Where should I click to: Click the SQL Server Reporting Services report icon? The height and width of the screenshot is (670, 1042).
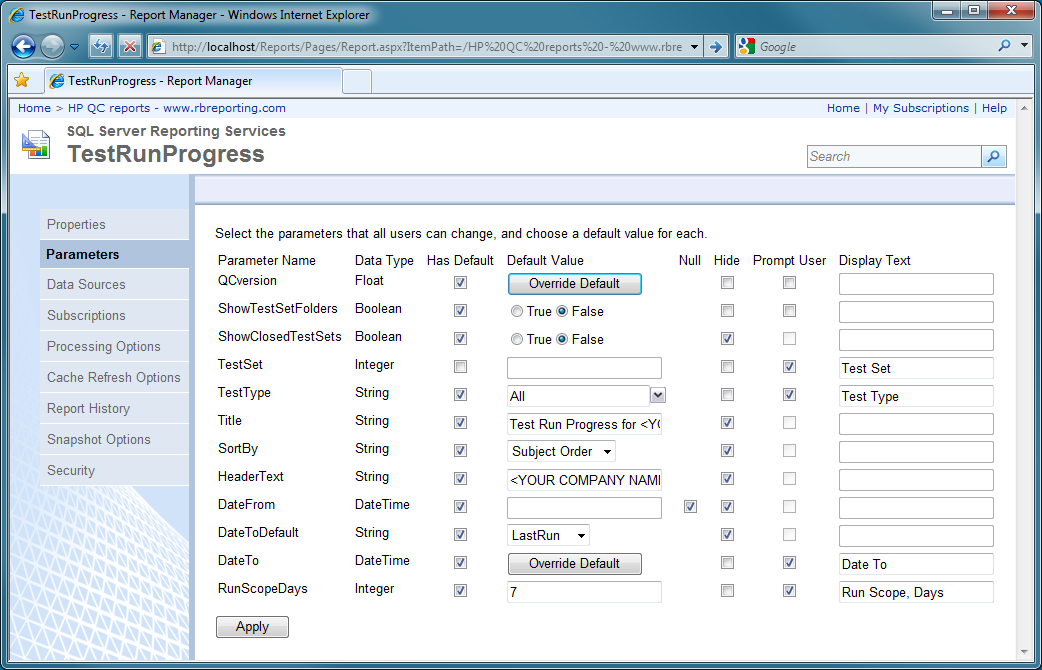tap(35, 145)
